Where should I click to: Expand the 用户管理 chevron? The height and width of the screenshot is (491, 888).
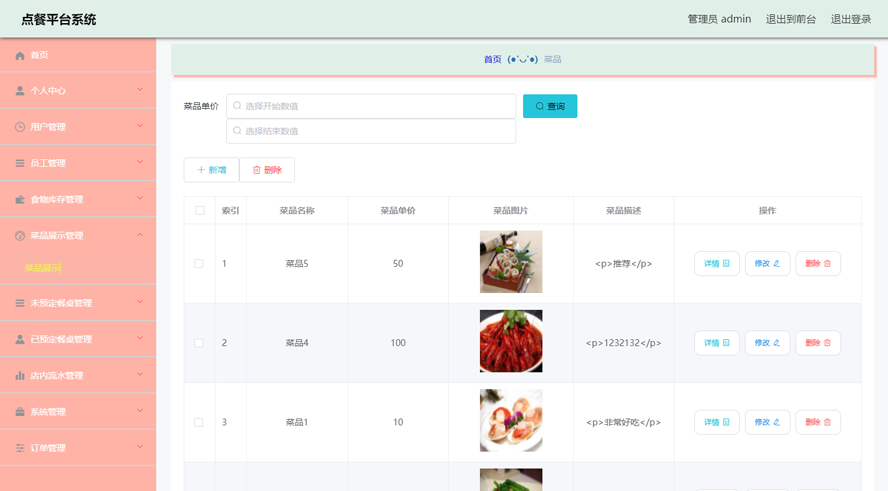point(140,126)
